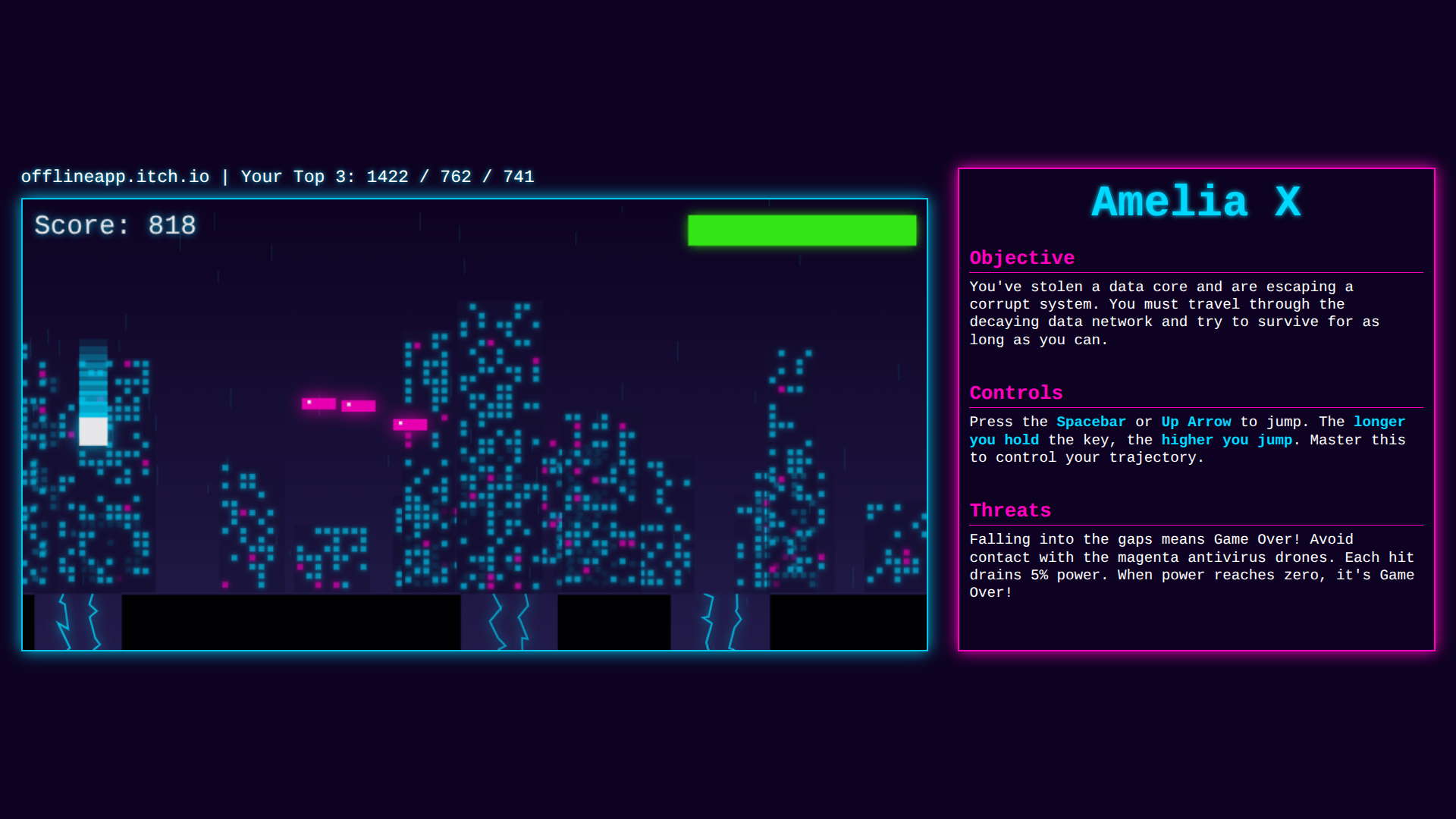Click the middle cracked gap in floor

509,622
